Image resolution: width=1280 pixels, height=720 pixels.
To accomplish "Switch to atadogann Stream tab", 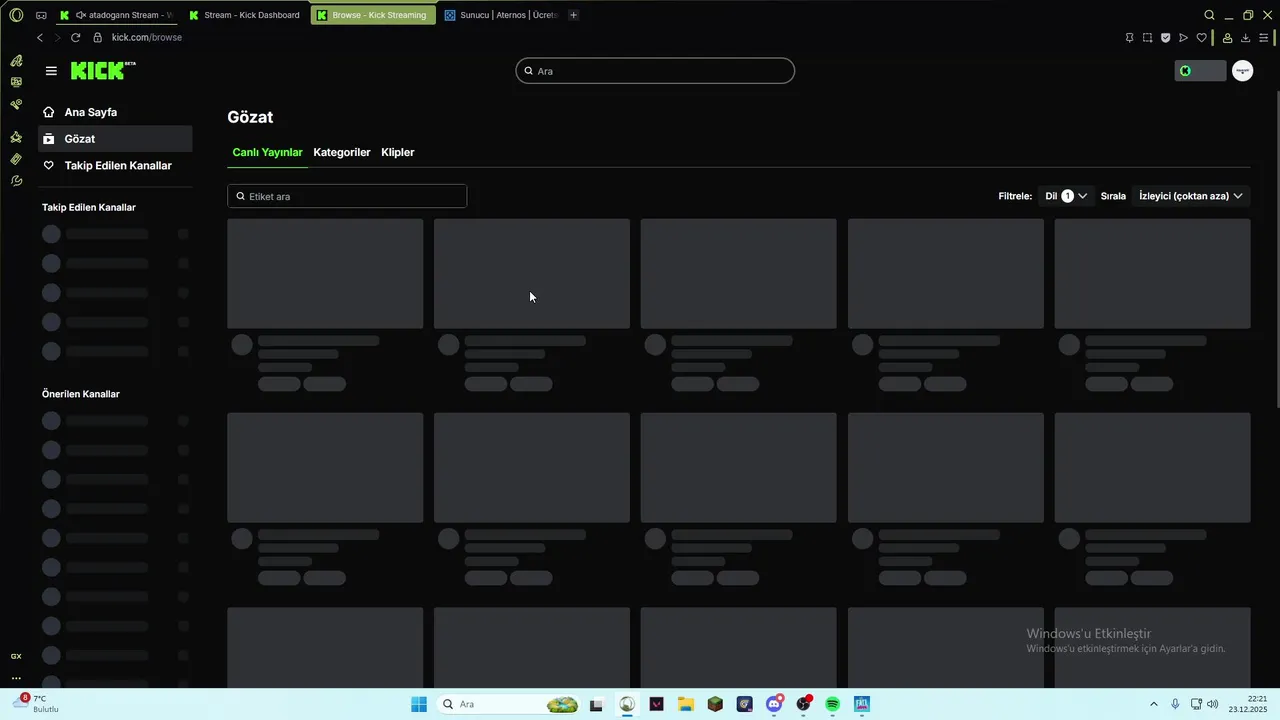I will (x=117, y=15).
